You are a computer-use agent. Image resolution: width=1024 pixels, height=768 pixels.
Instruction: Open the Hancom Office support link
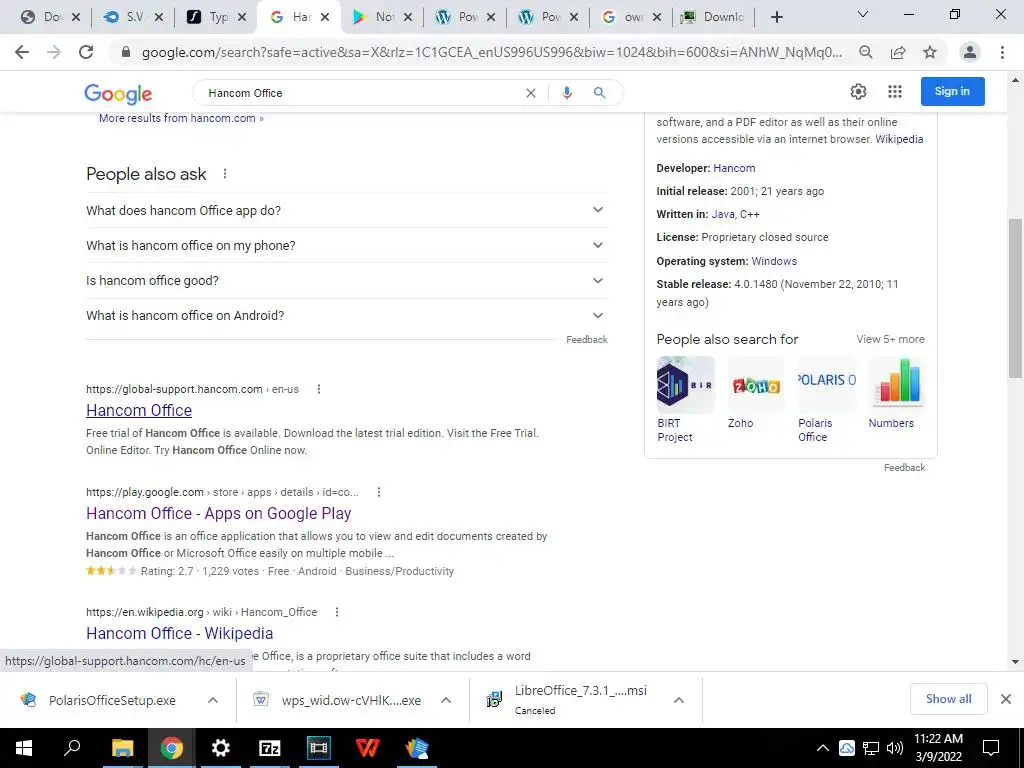[x=139, y=410]
